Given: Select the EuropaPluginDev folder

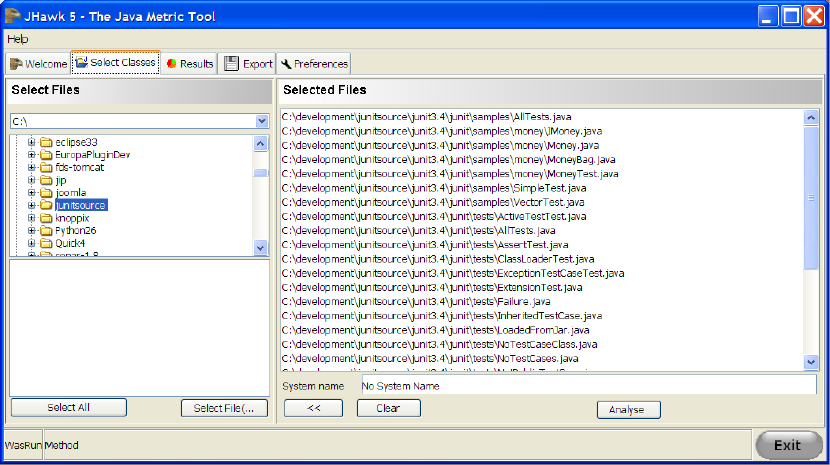Looking at the screenshot, I should tap(93, 155).
